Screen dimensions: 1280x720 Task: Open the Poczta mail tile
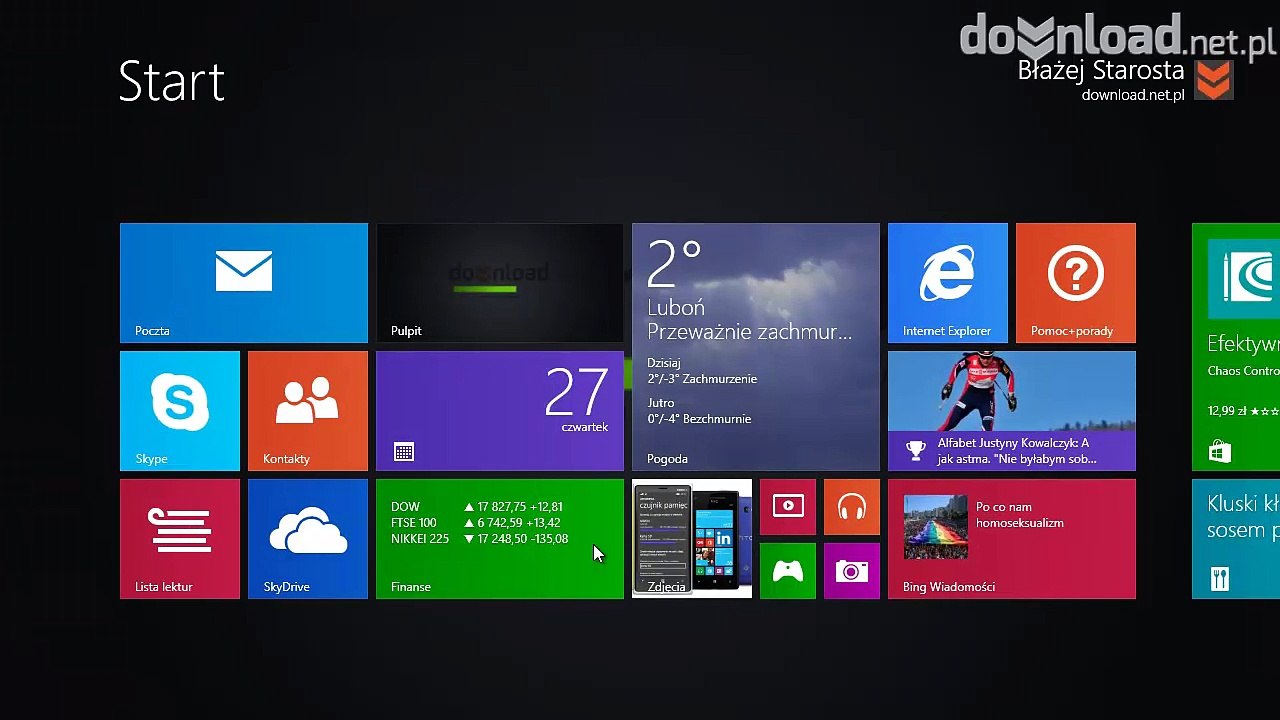[x=244, y=283]
